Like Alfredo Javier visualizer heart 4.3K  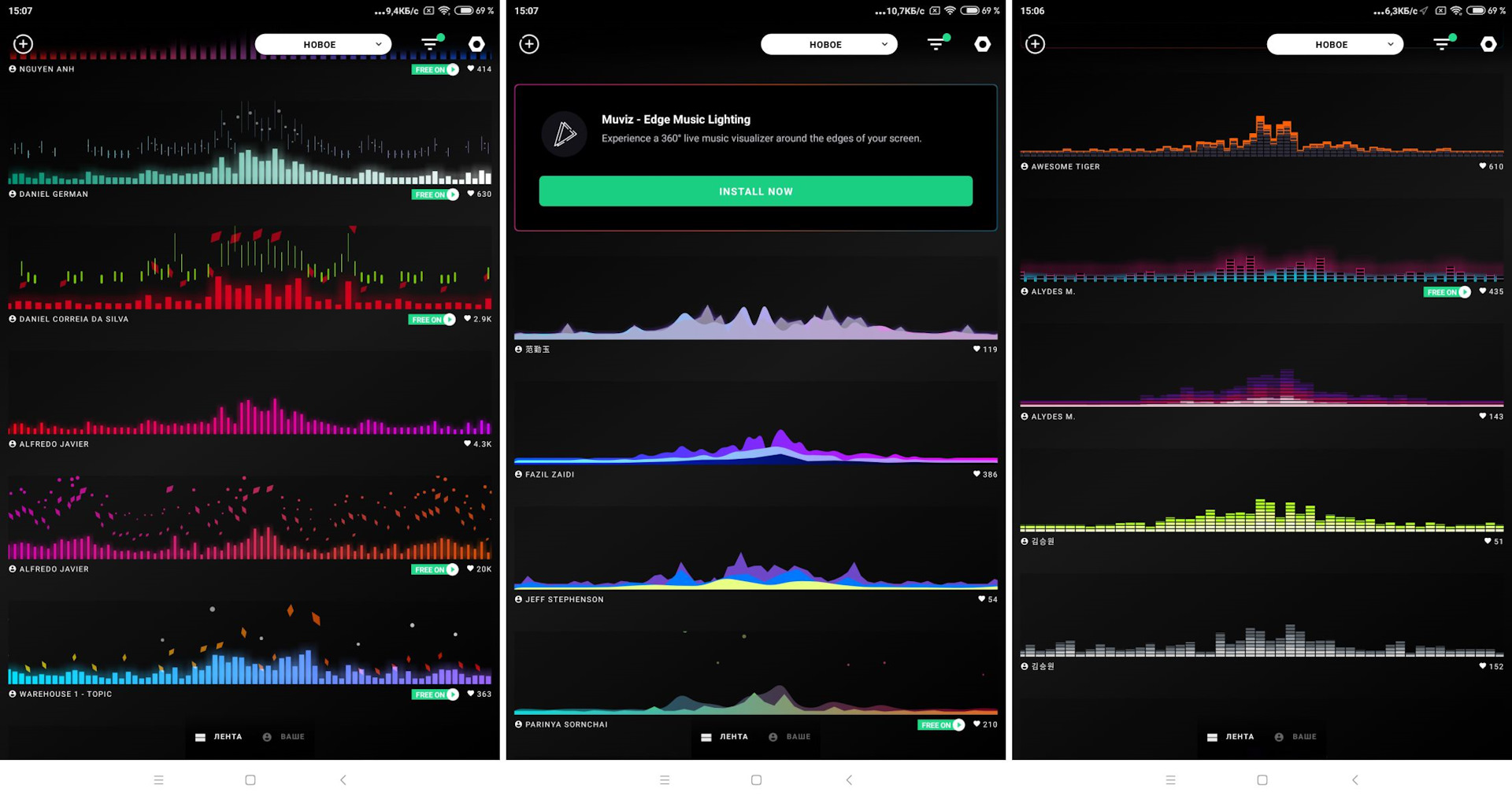[468, 444]
